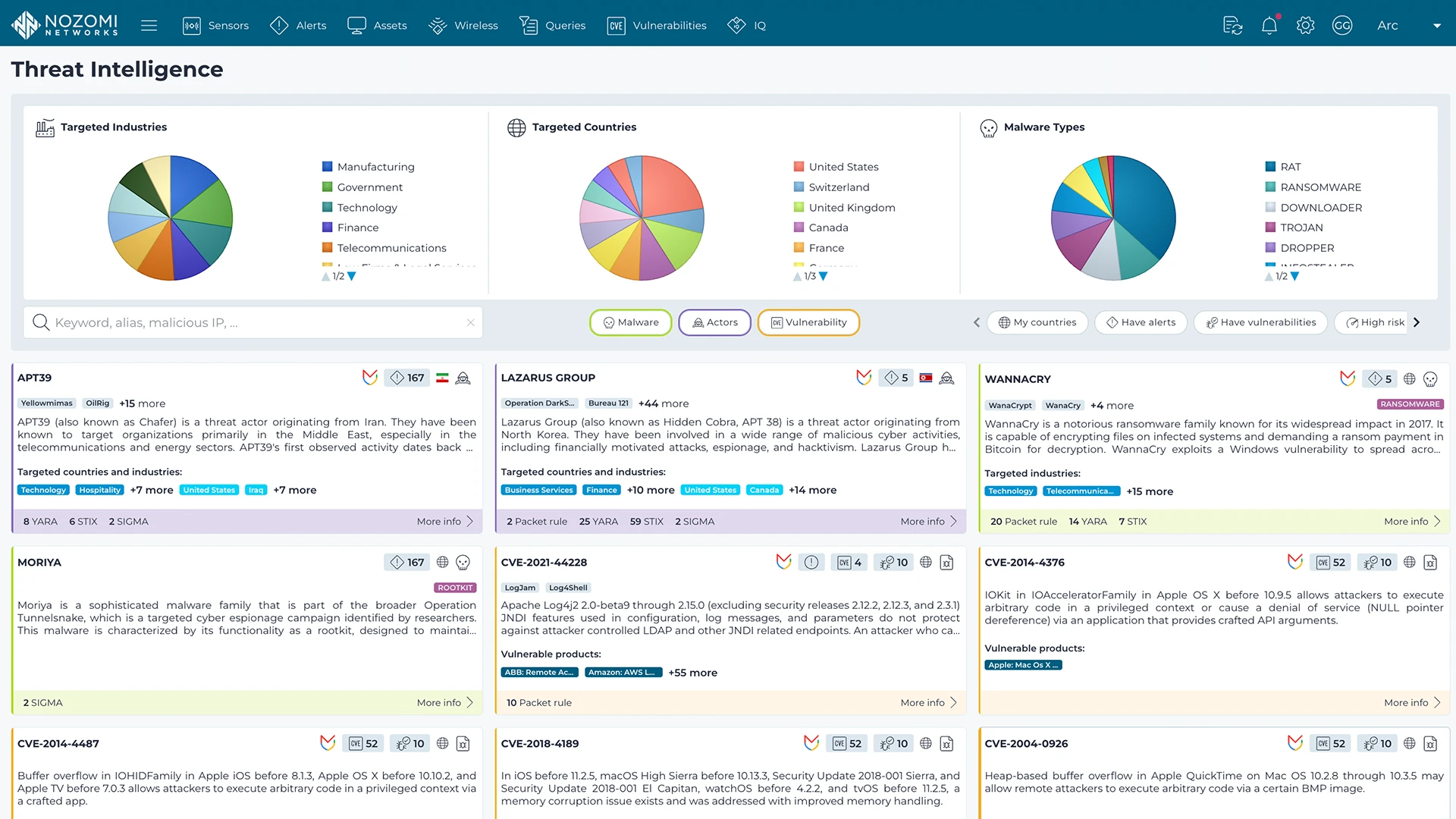The height and width of the screenshot is (819, 1456).
Task: Open the Arc account dropdown arrow
Action: (x=1436, y=26)
